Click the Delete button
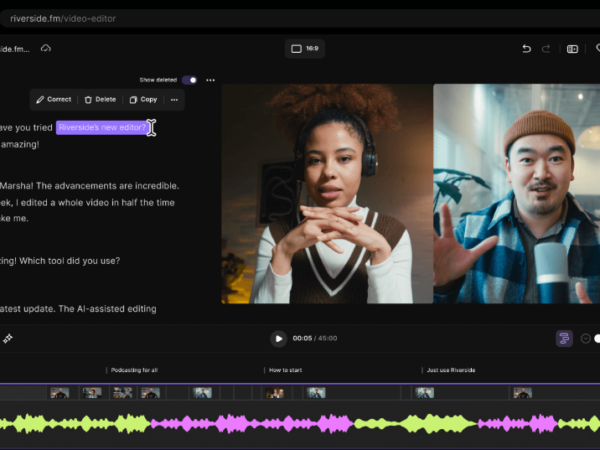 point(100,99)
